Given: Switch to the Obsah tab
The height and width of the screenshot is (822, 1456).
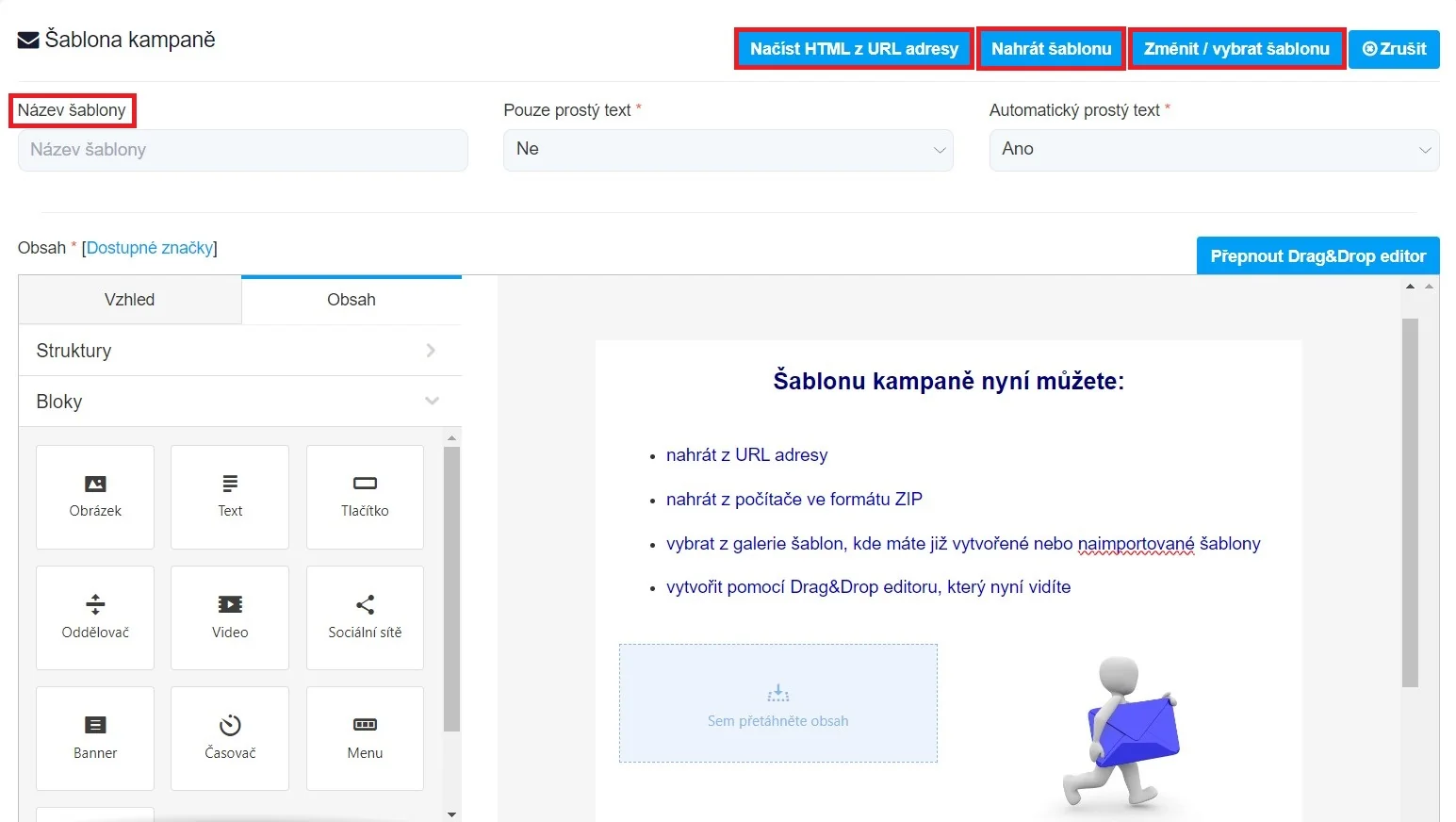Looking at the screenshot, I should click(352, 300).
